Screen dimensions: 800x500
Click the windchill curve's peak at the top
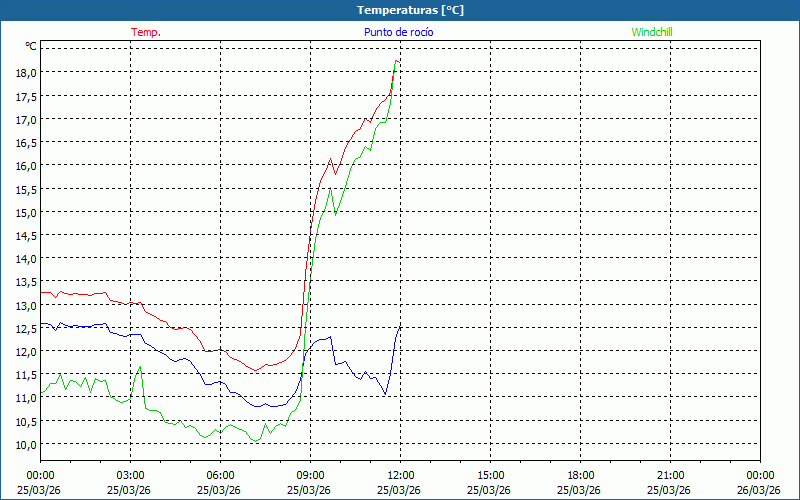point(396,62)
